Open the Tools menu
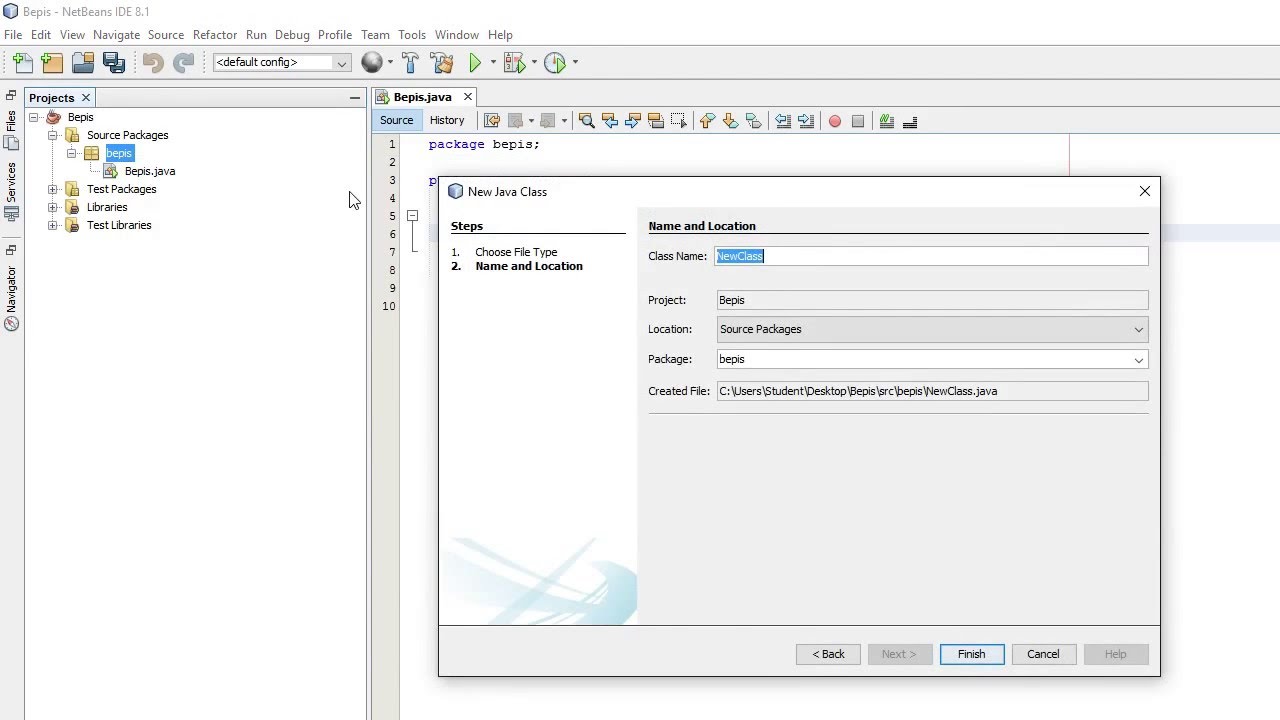This screenshot has height=720, width=1280. coord(411,34)
